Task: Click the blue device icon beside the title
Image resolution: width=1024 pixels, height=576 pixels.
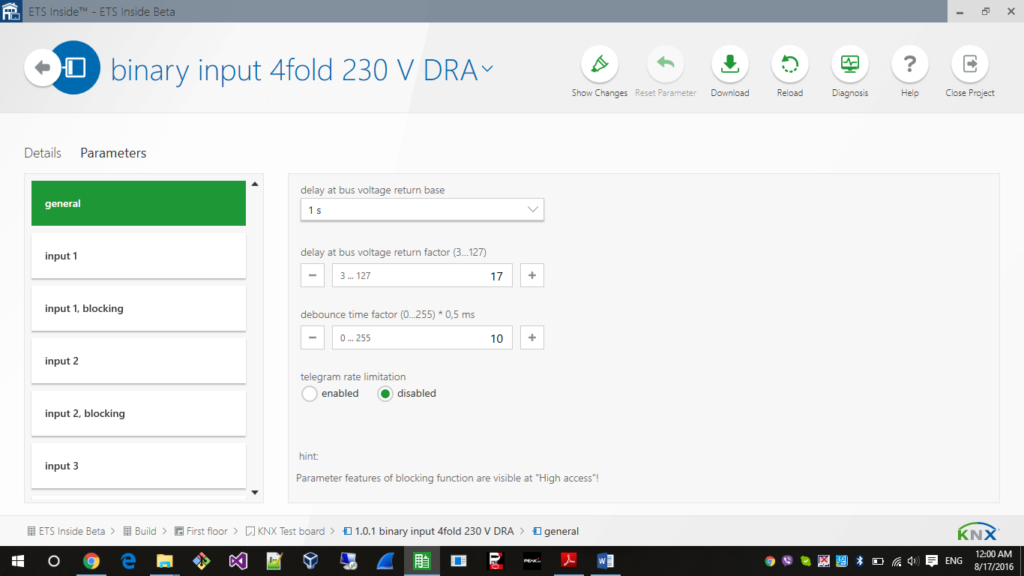Action: click(x=75, y=67)
